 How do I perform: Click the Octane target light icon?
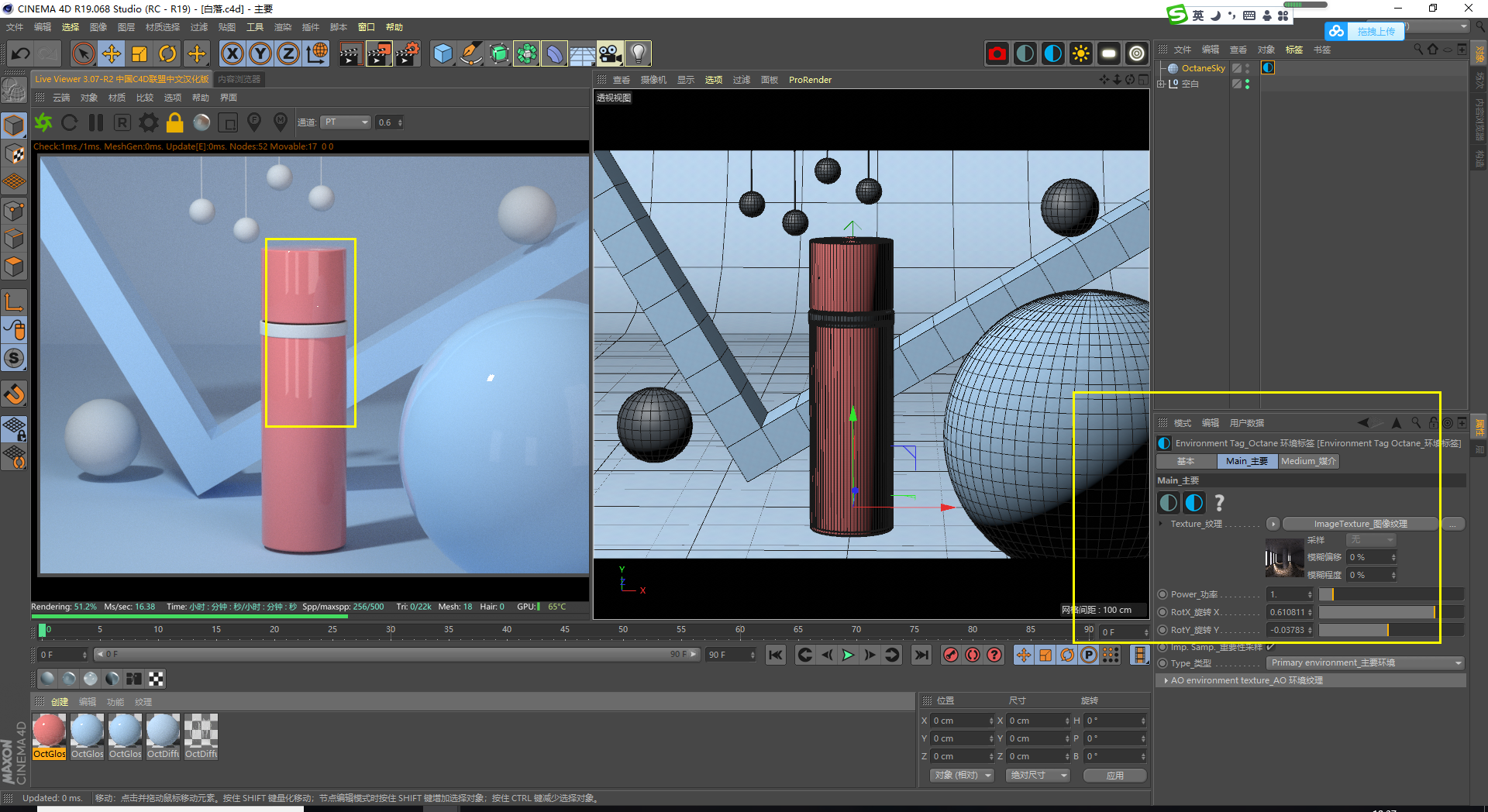[1136, 53]
